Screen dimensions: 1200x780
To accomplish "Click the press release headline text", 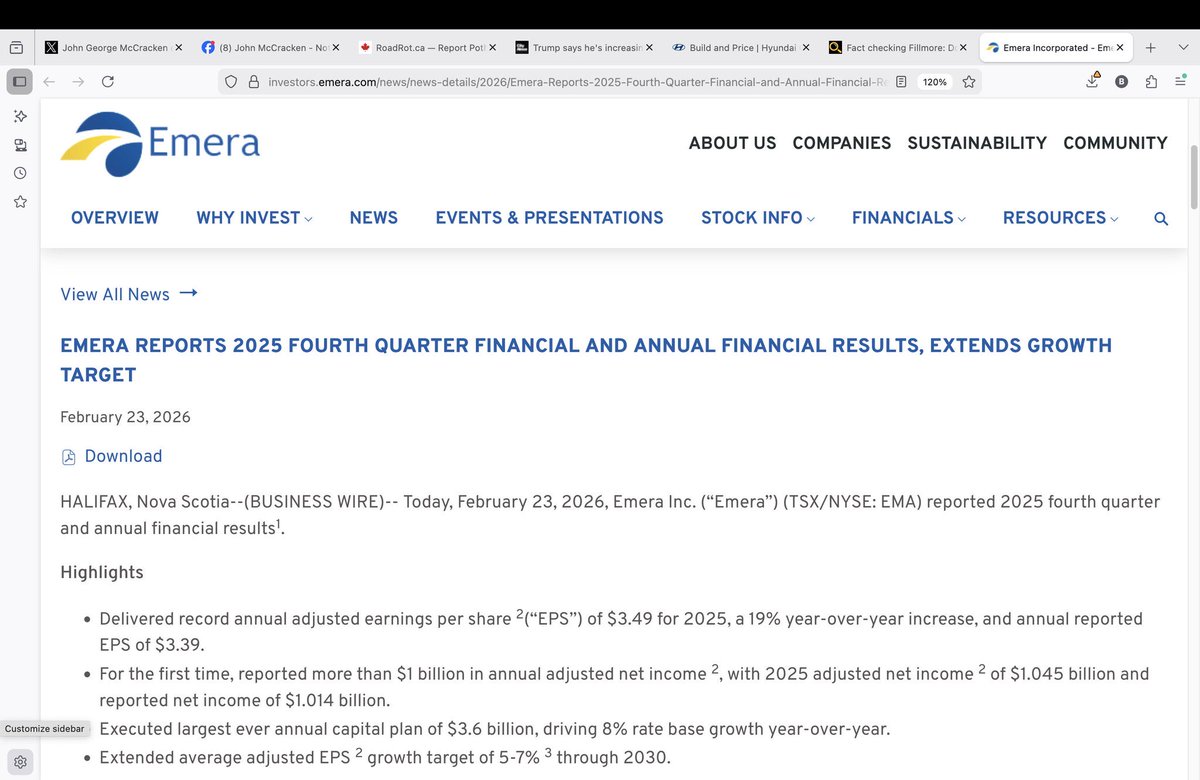I will click(586, 360).
